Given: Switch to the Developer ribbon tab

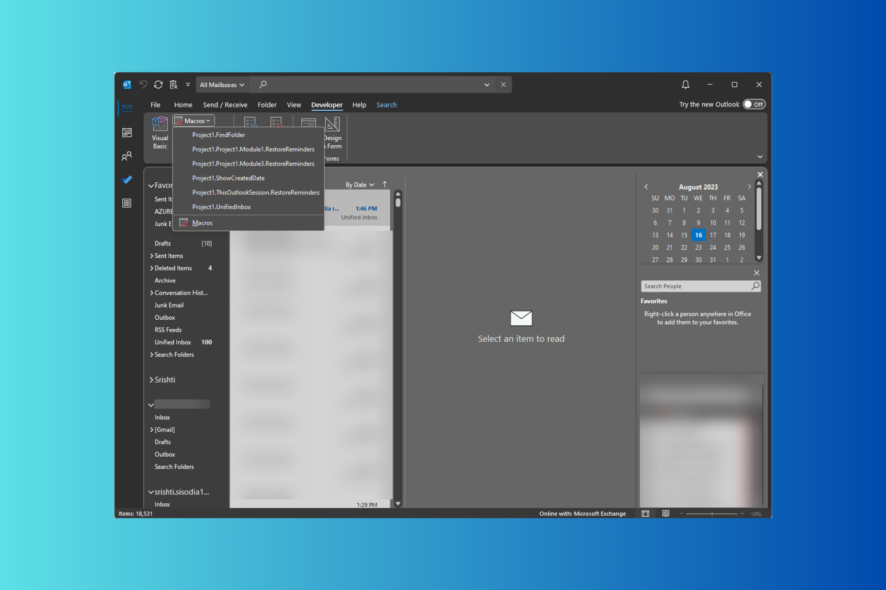Looking at the screenshot, I should tap(326, 104).
